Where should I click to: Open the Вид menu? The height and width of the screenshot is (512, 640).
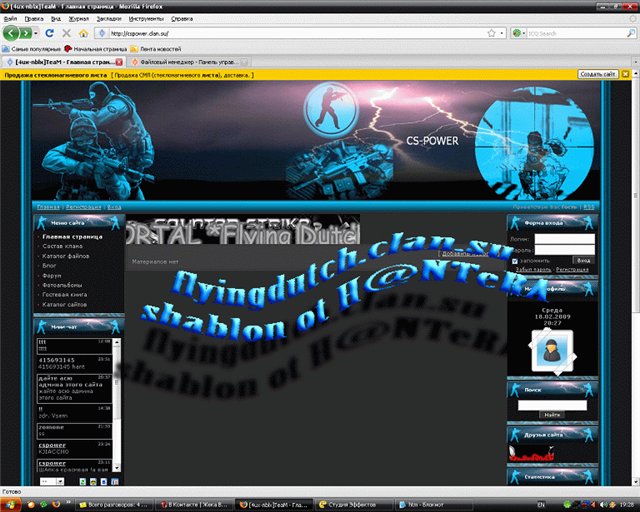[x=56, y=19]
